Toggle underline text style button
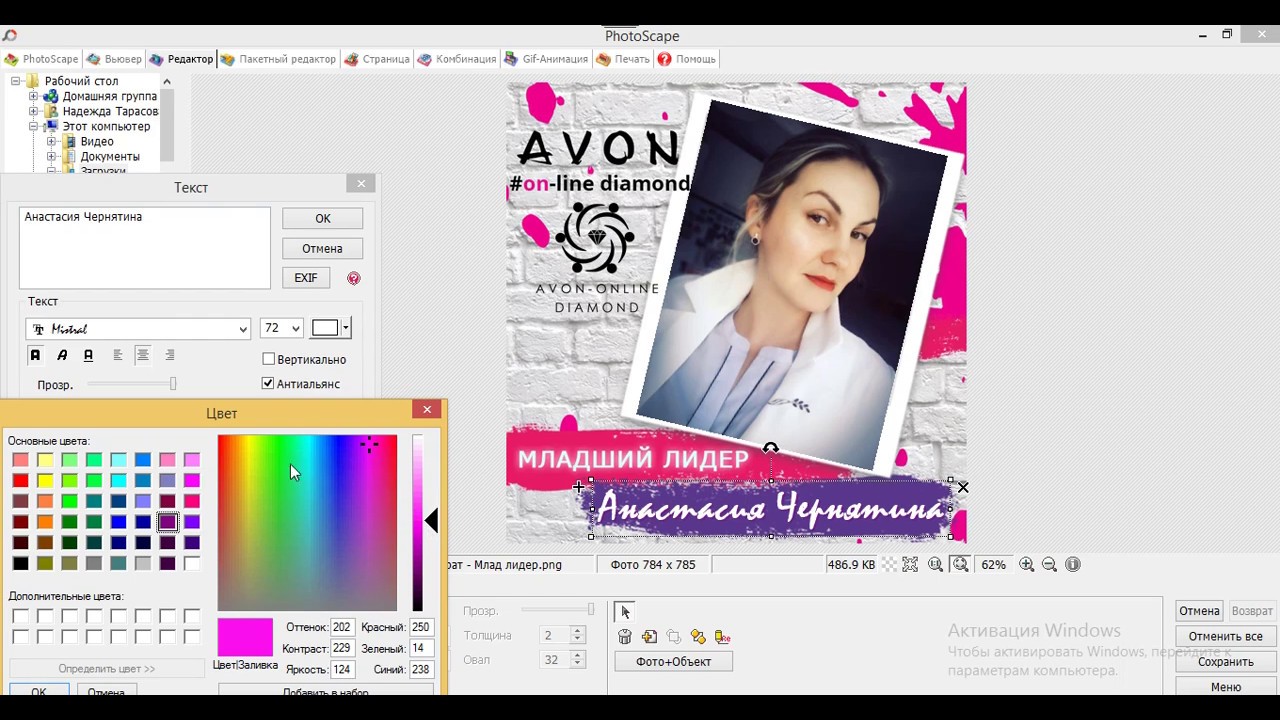 tap(88, 355)
